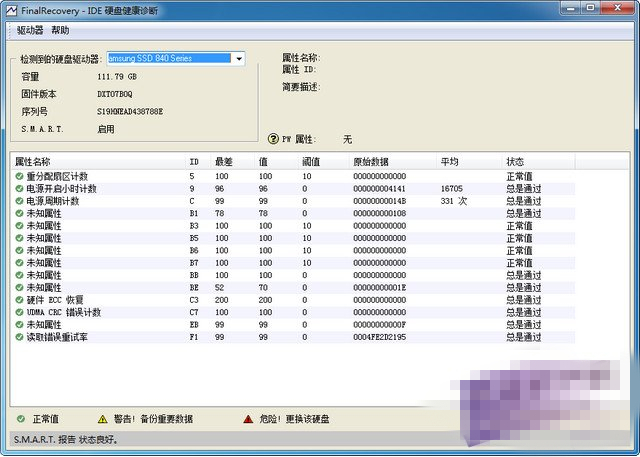640x457 pixels.
Task: Click the 警告! 备份重要数据 legend label
Action: 153,419
